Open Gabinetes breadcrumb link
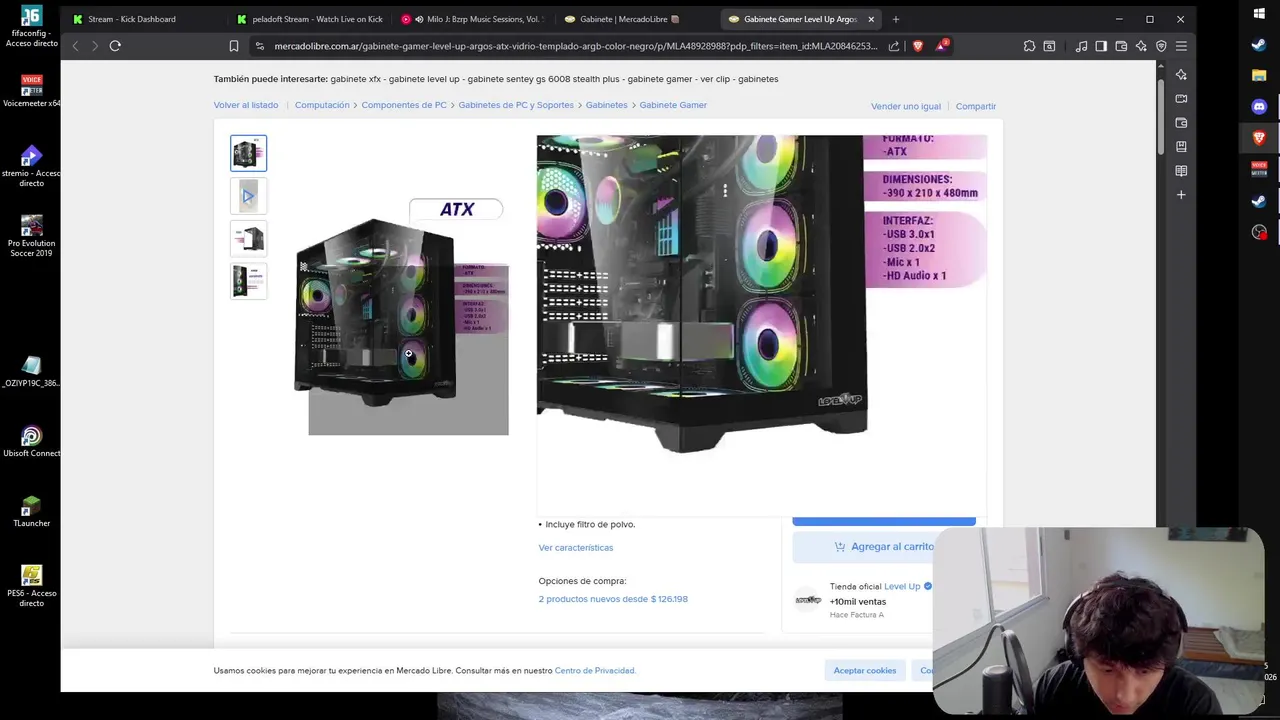Screen dimensions: 1280x720 coord(607,105)
